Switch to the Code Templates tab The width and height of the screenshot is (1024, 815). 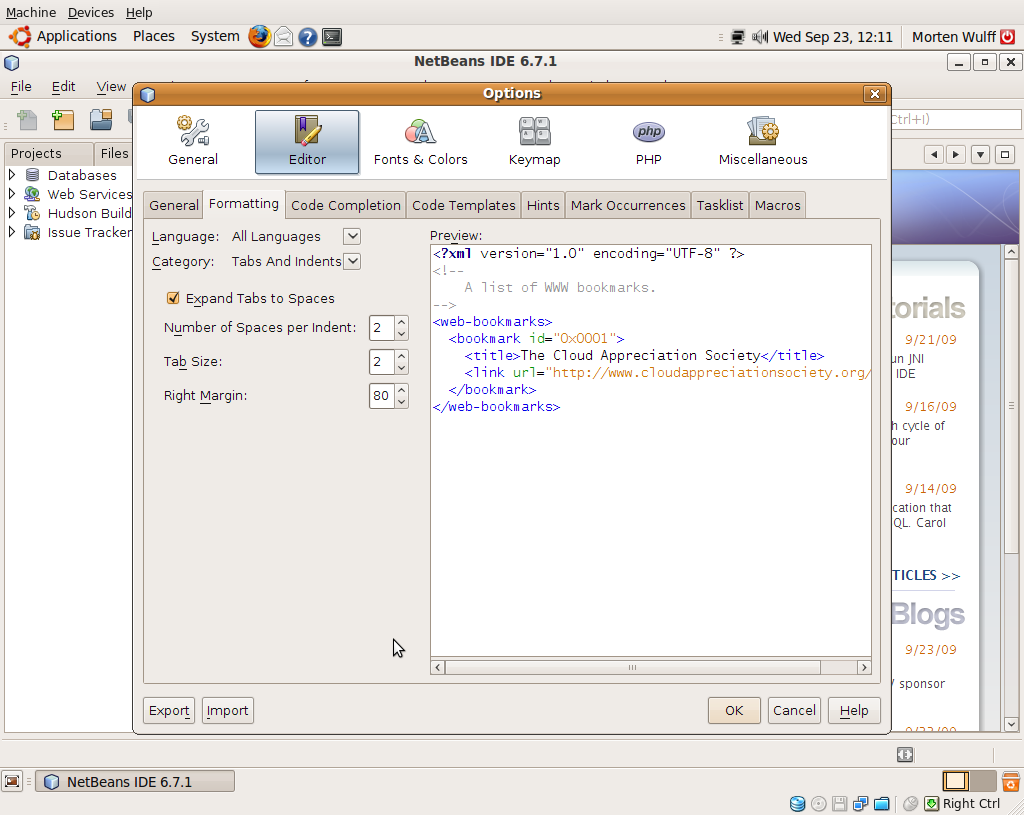[464, 205]
